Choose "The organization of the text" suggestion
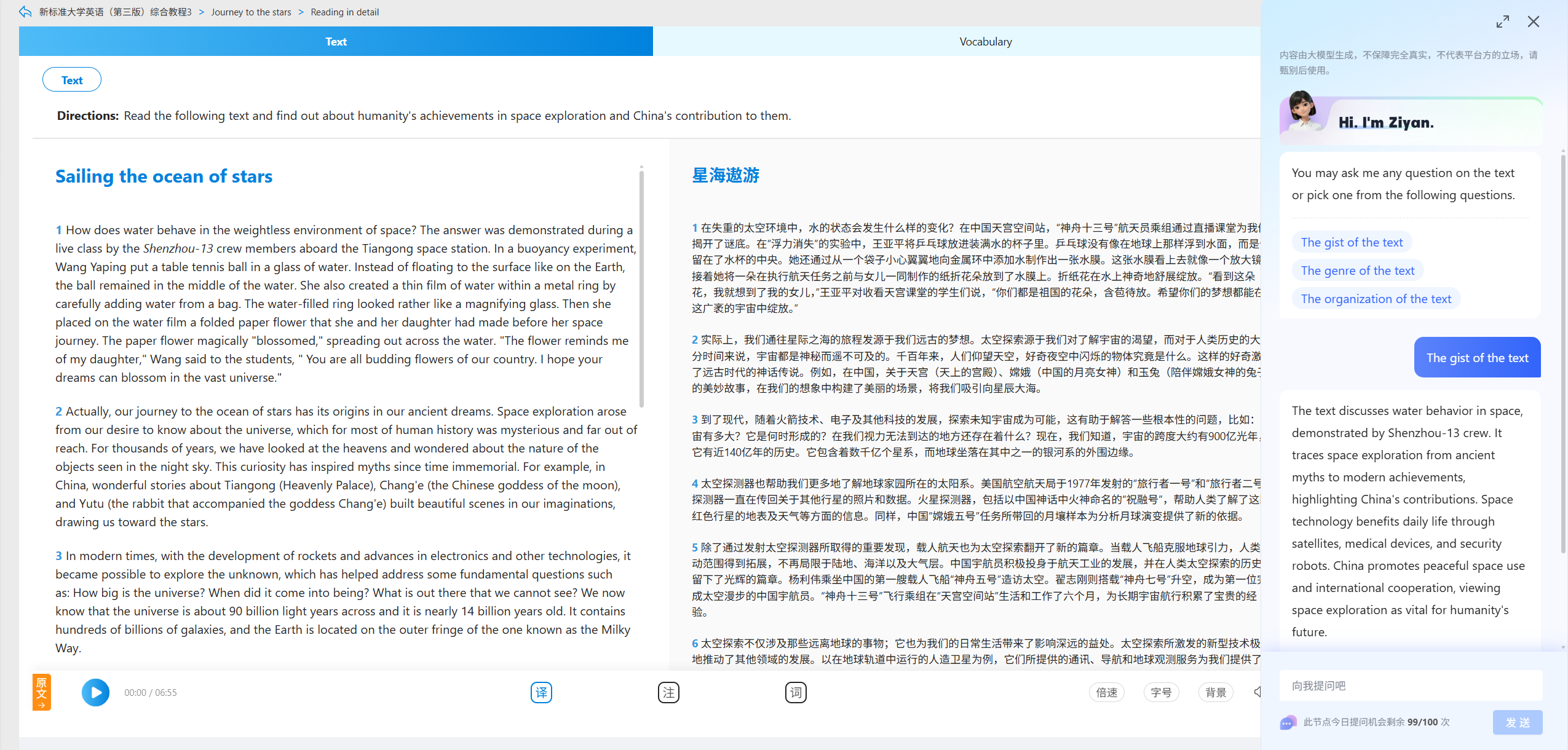This screenshot has width=1568, height=750. tap(1376, 299)
